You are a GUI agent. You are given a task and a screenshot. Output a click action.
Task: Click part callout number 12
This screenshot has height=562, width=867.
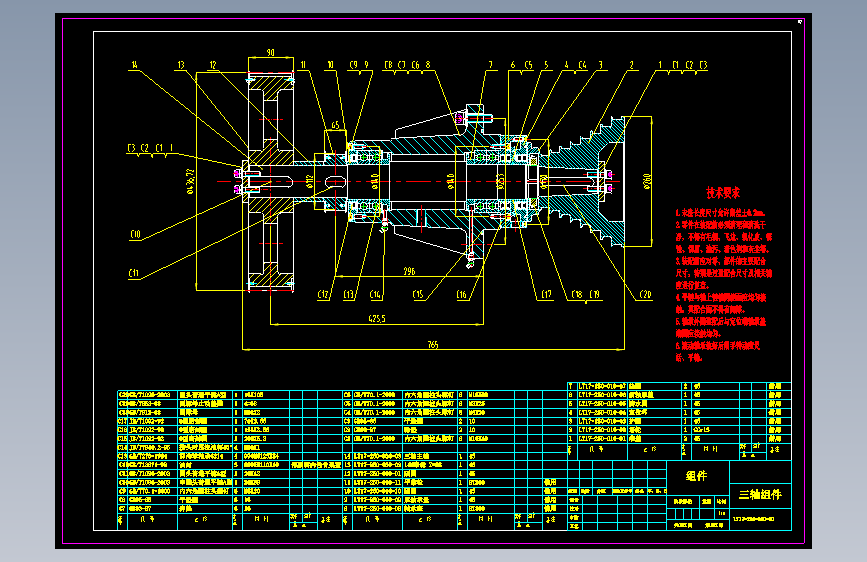pos(213,65)
